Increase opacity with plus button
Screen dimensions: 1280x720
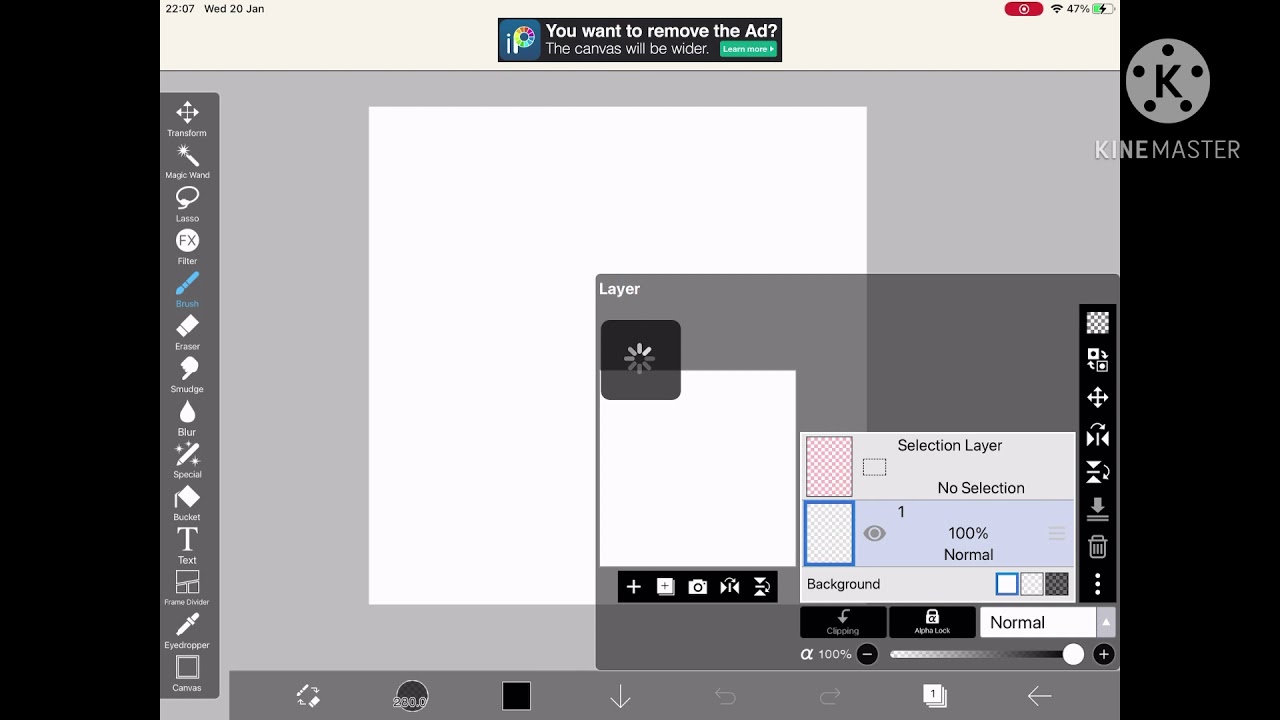[1103, 654]
